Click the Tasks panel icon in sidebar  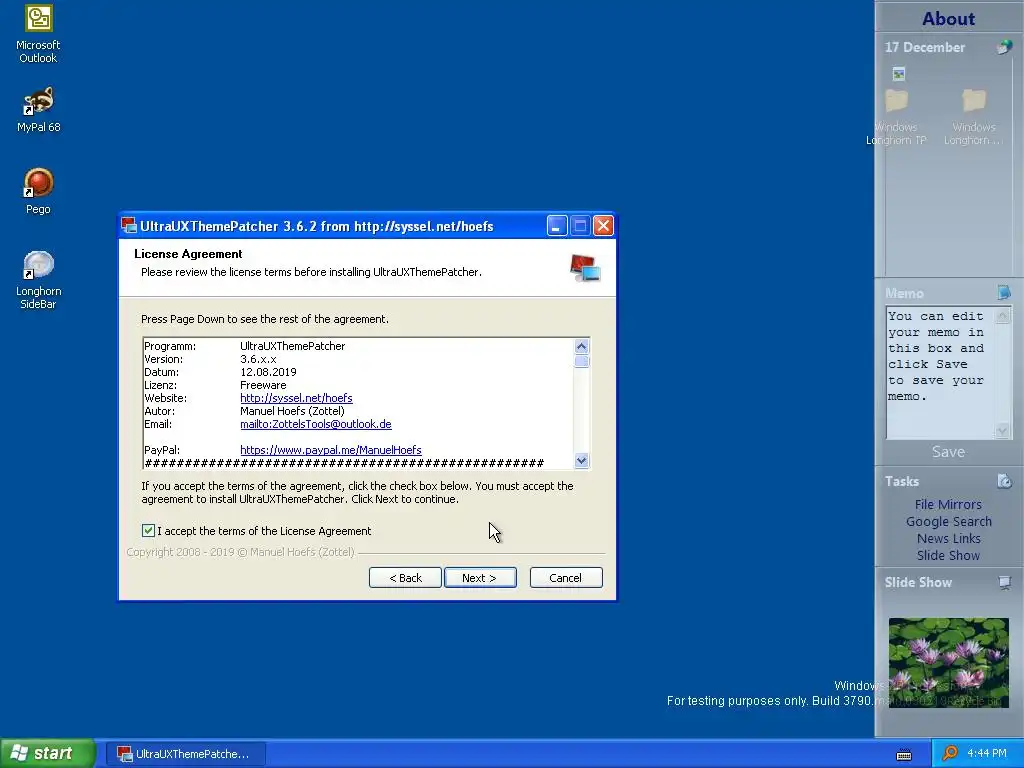[x=1004, y=481]
